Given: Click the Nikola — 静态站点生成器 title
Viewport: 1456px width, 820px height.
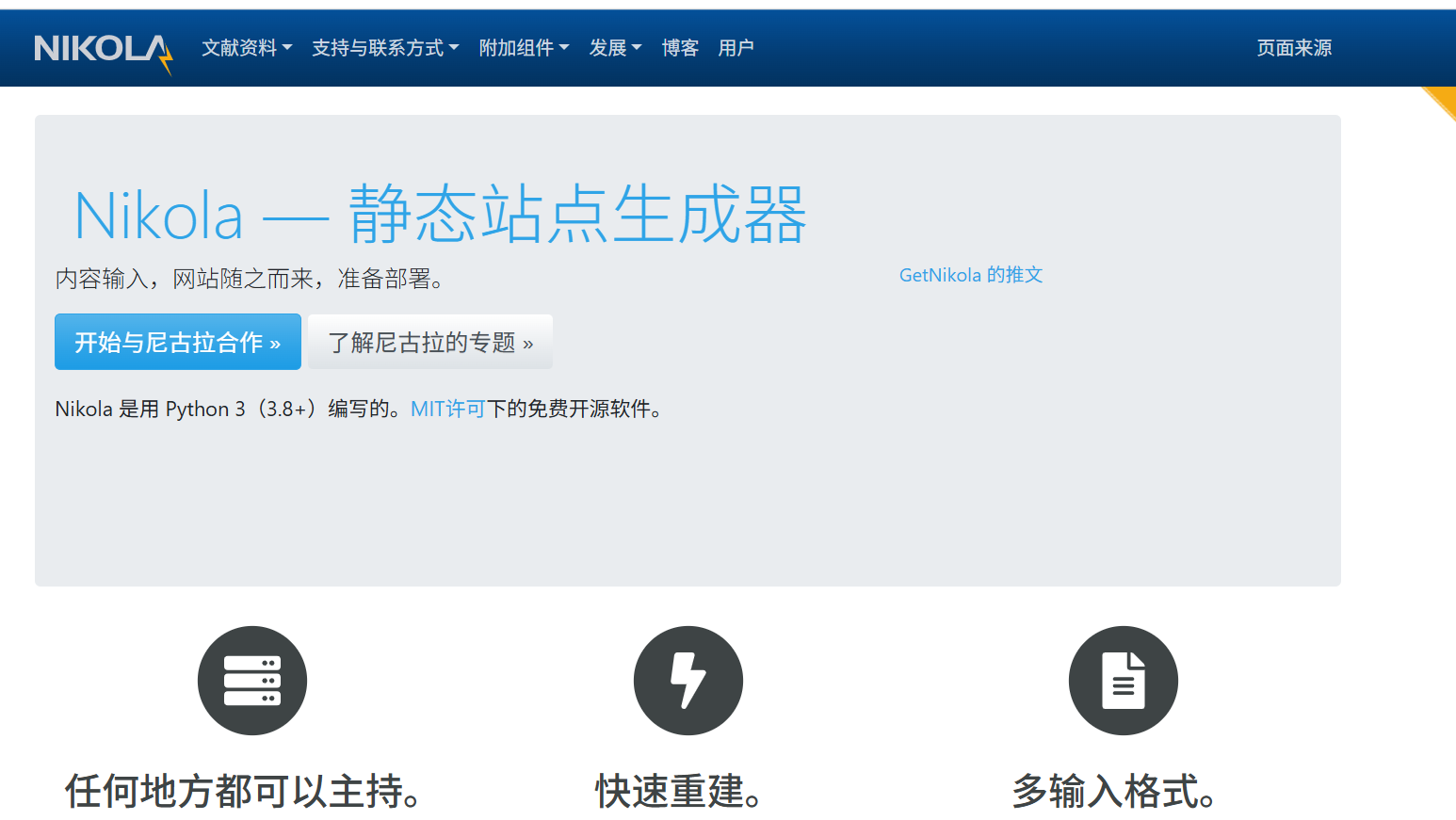Looking at the screenshot, I should click(x=440, y=216).
